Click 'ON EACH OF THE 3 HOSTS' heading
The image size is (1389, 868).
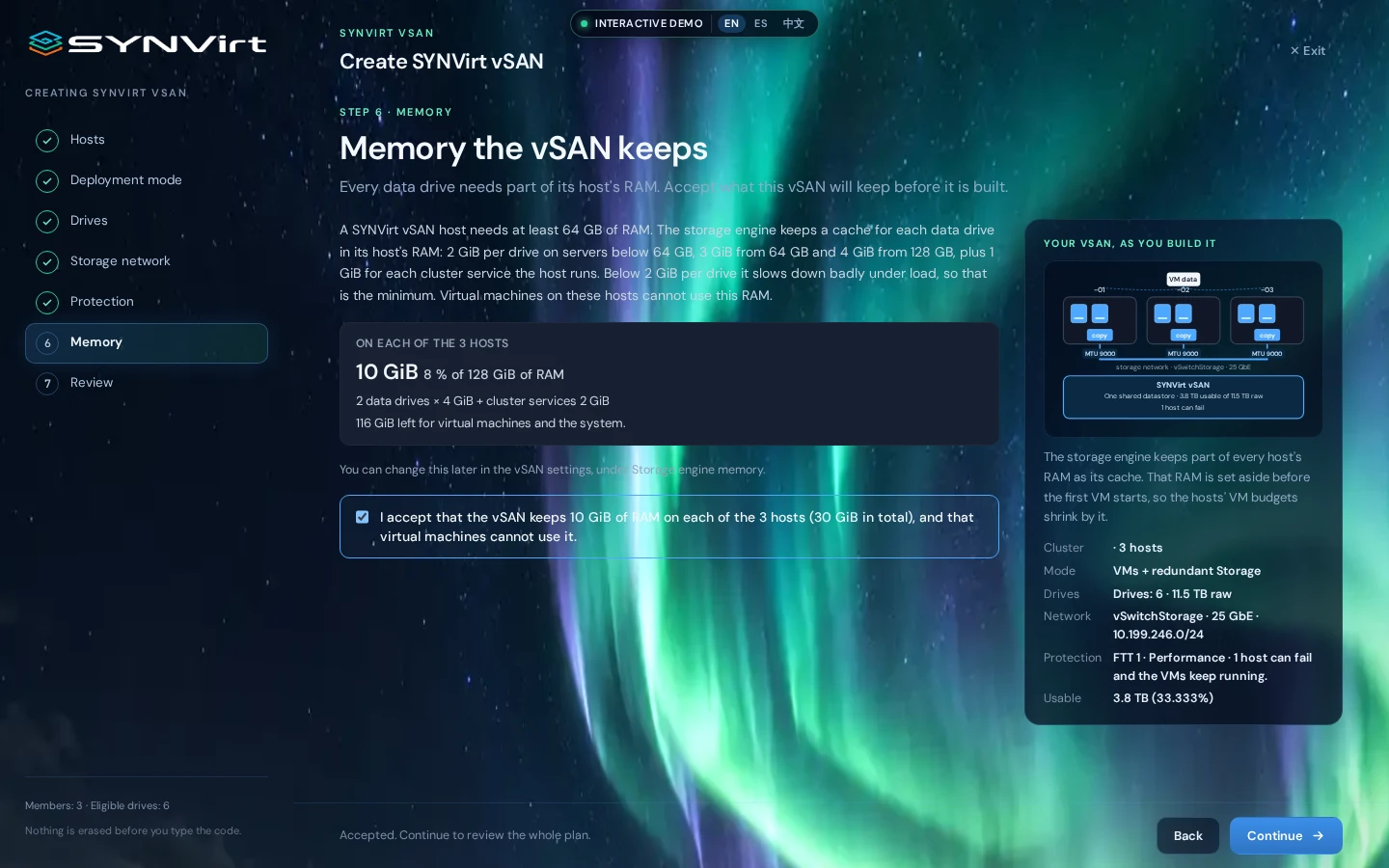pos(432,343)
